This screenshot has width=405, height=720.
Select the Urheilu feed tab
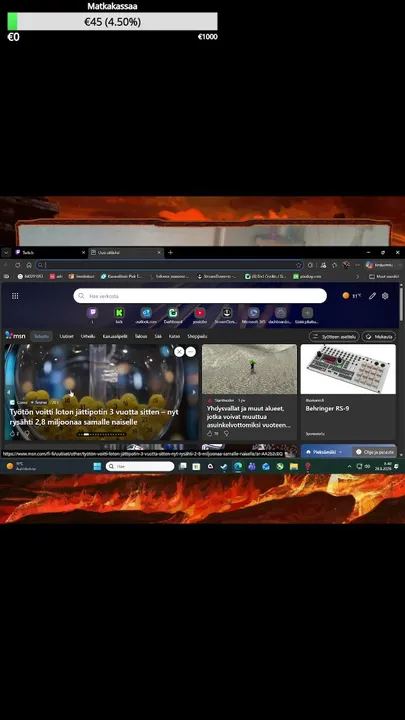click(88, 337)
